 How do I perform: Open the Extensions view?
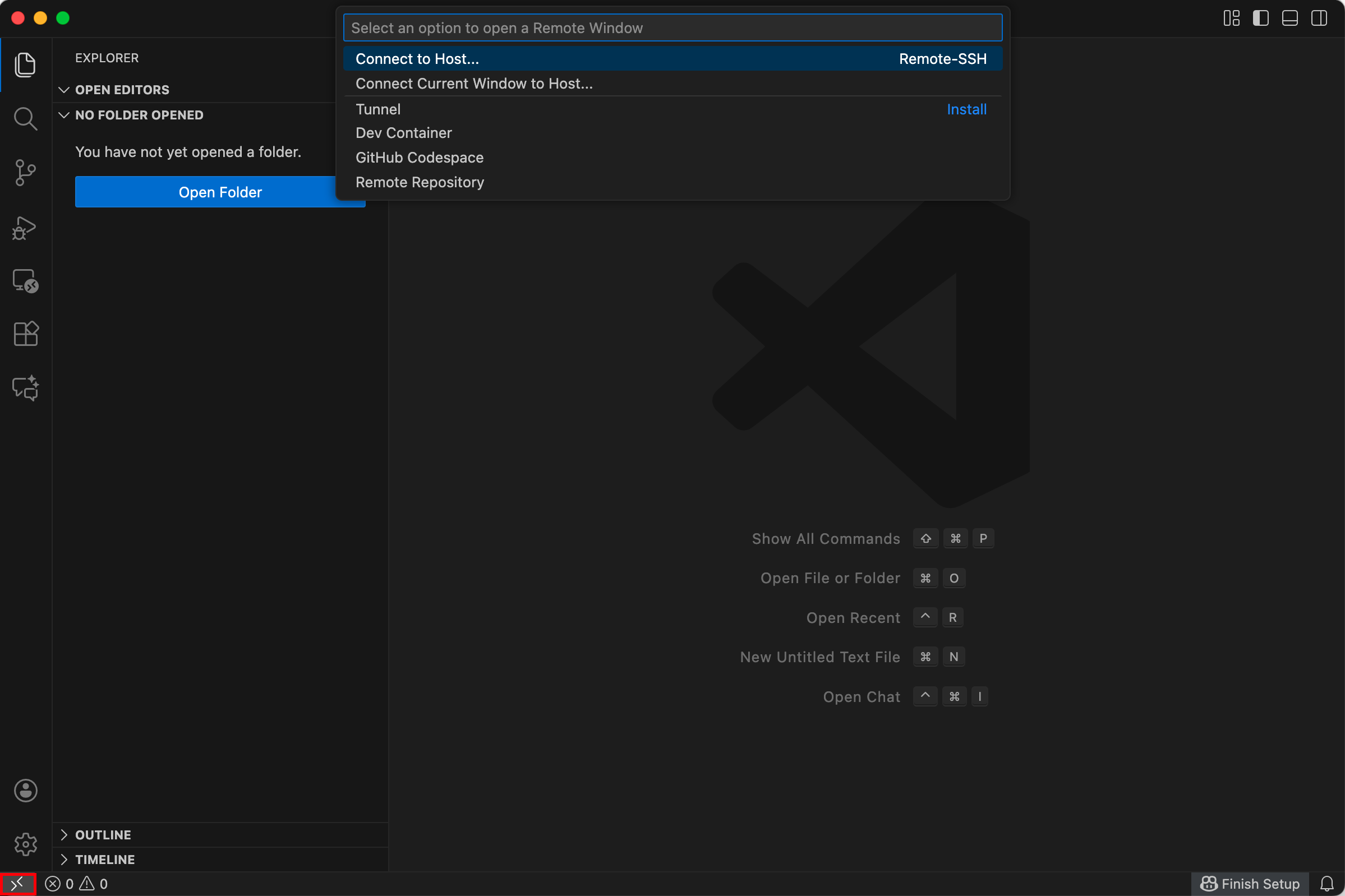coord(25,334)
